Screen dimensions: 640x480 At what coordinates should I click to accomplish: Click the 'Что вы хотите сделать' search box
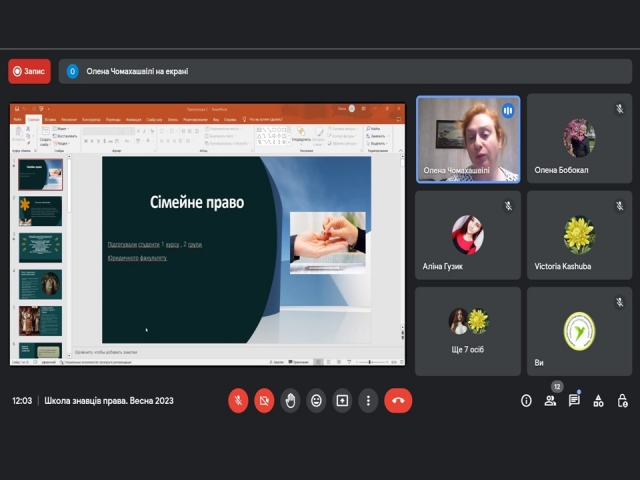[262, 120]
